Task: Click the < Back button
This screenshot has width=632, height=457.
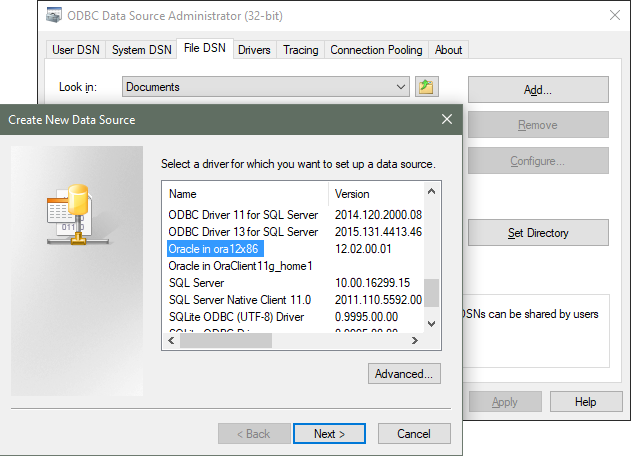Action: pos(254,434)
